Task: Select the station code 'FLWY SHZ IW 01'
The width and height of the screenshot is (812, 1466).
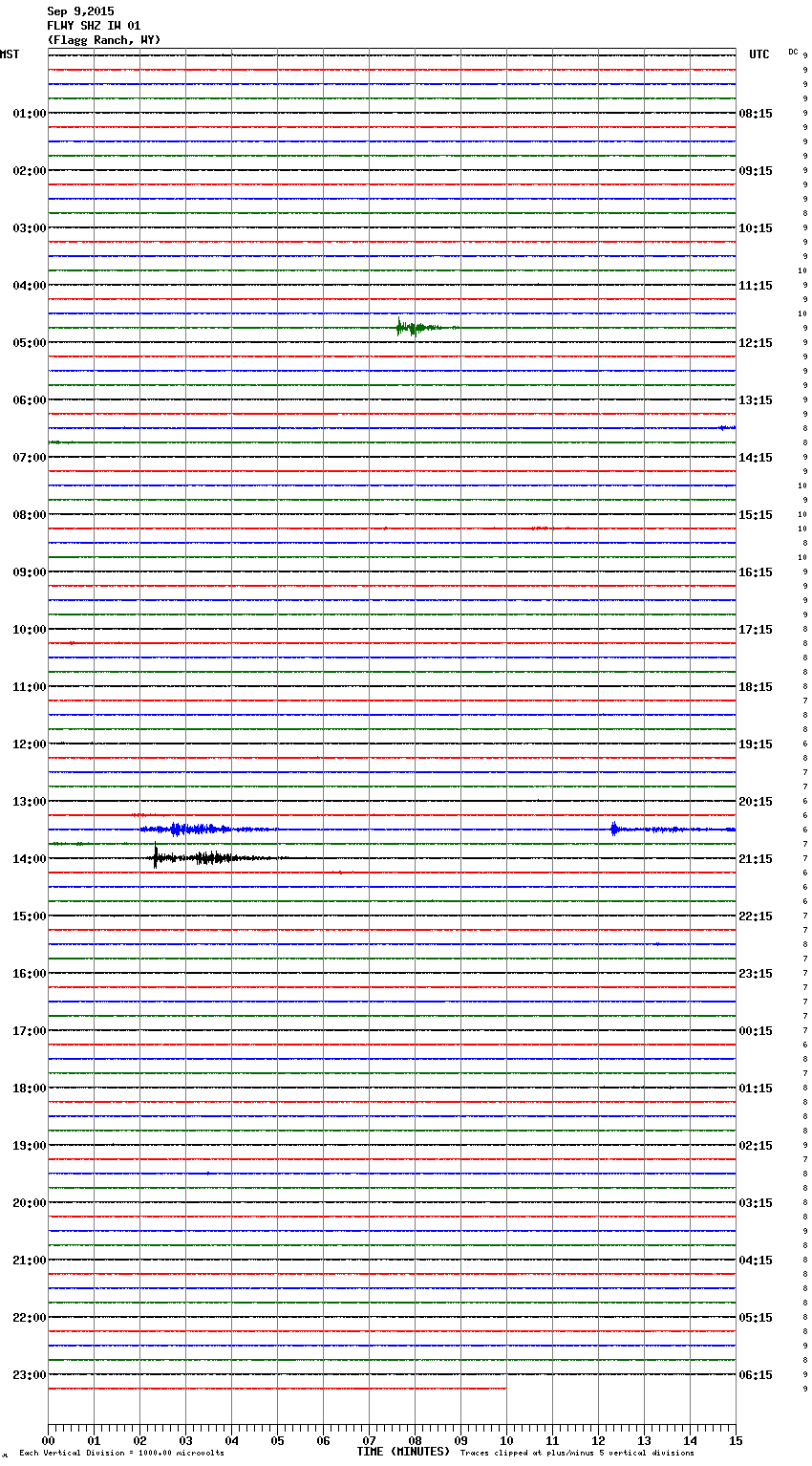Action: [x=94, y=26]
